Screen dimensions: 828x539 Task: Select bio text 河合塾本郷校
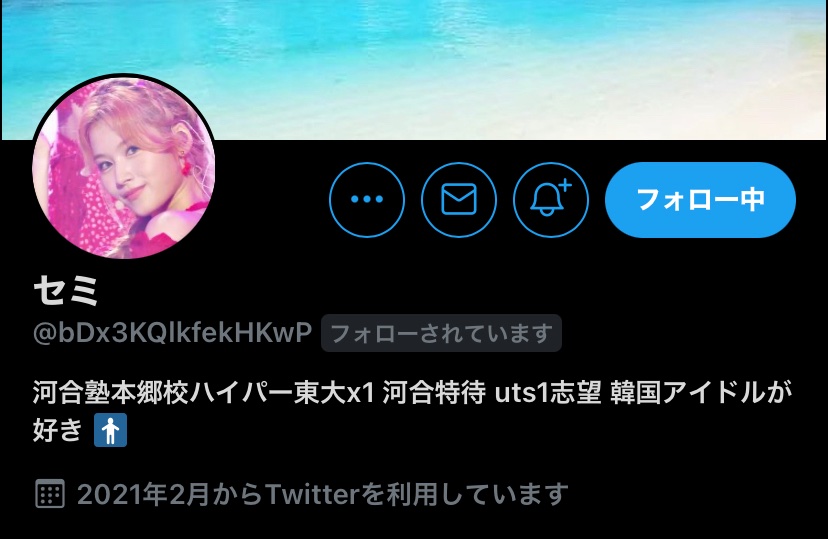(110, 392)
